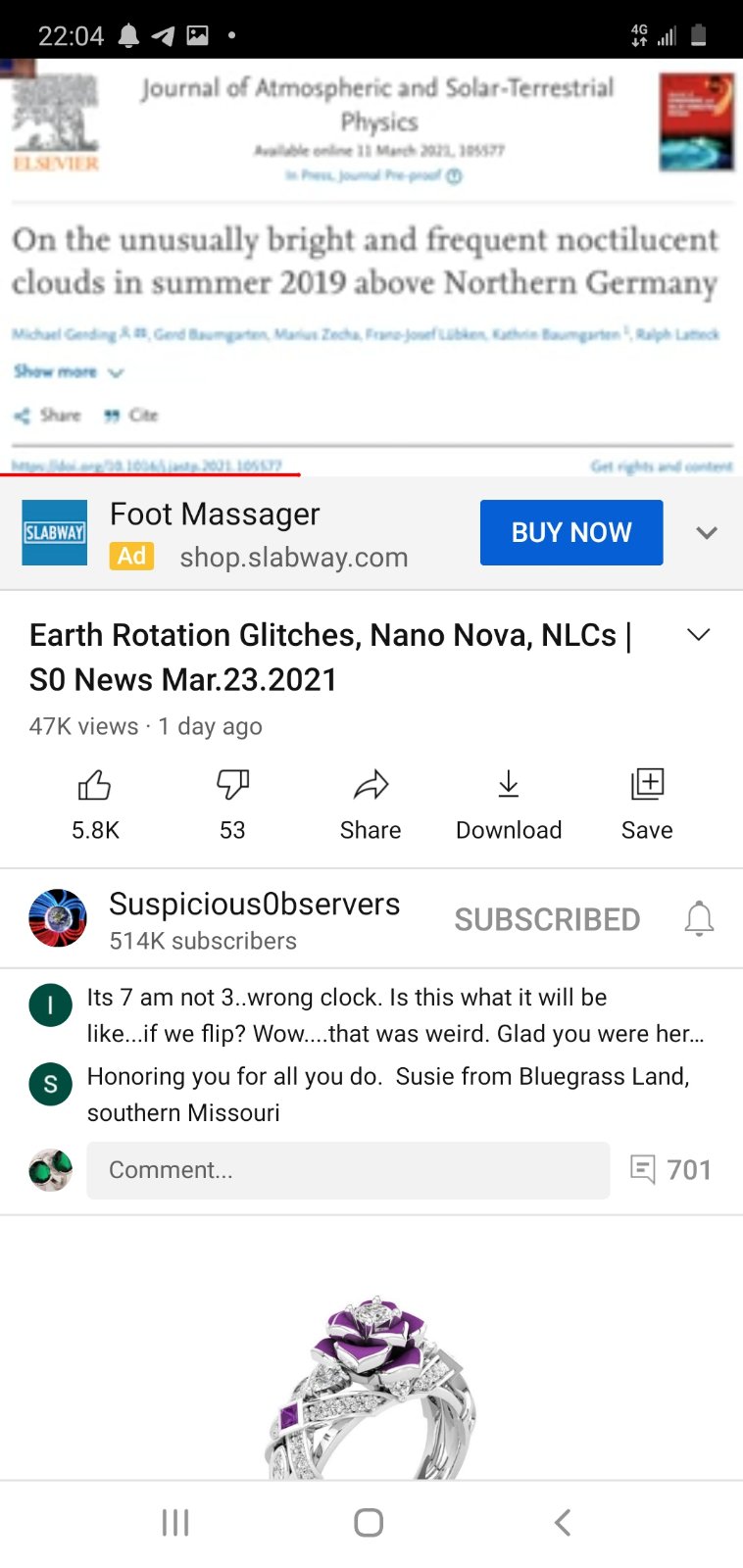
Task: Tap the Save to playlist icon
Action: (x=647, y=785)
